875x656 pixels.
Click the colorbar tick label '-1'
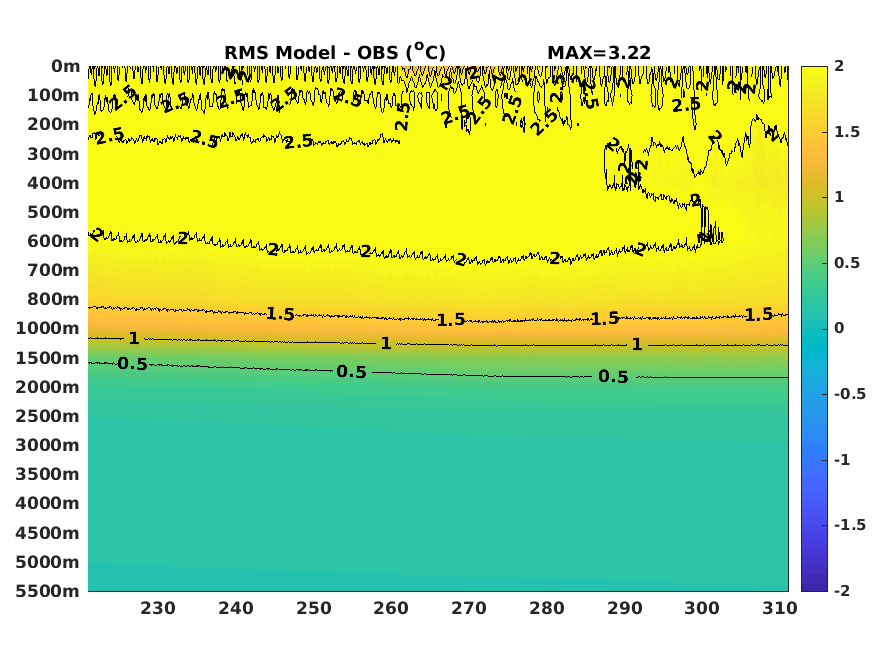[x=842, y=460]
